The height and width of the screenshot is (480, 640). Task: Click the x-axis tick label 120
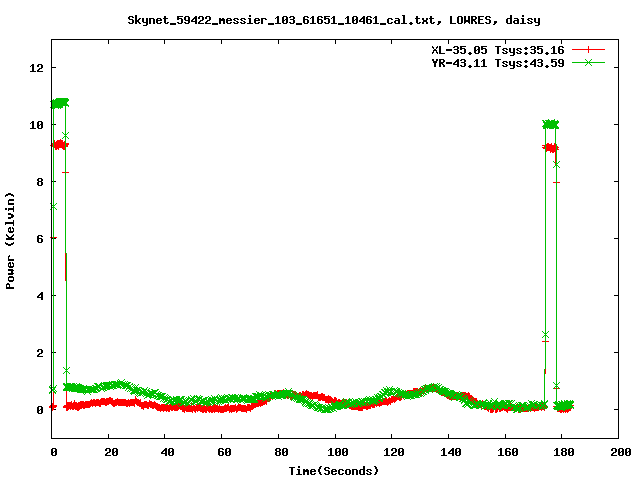click(394, 452)
